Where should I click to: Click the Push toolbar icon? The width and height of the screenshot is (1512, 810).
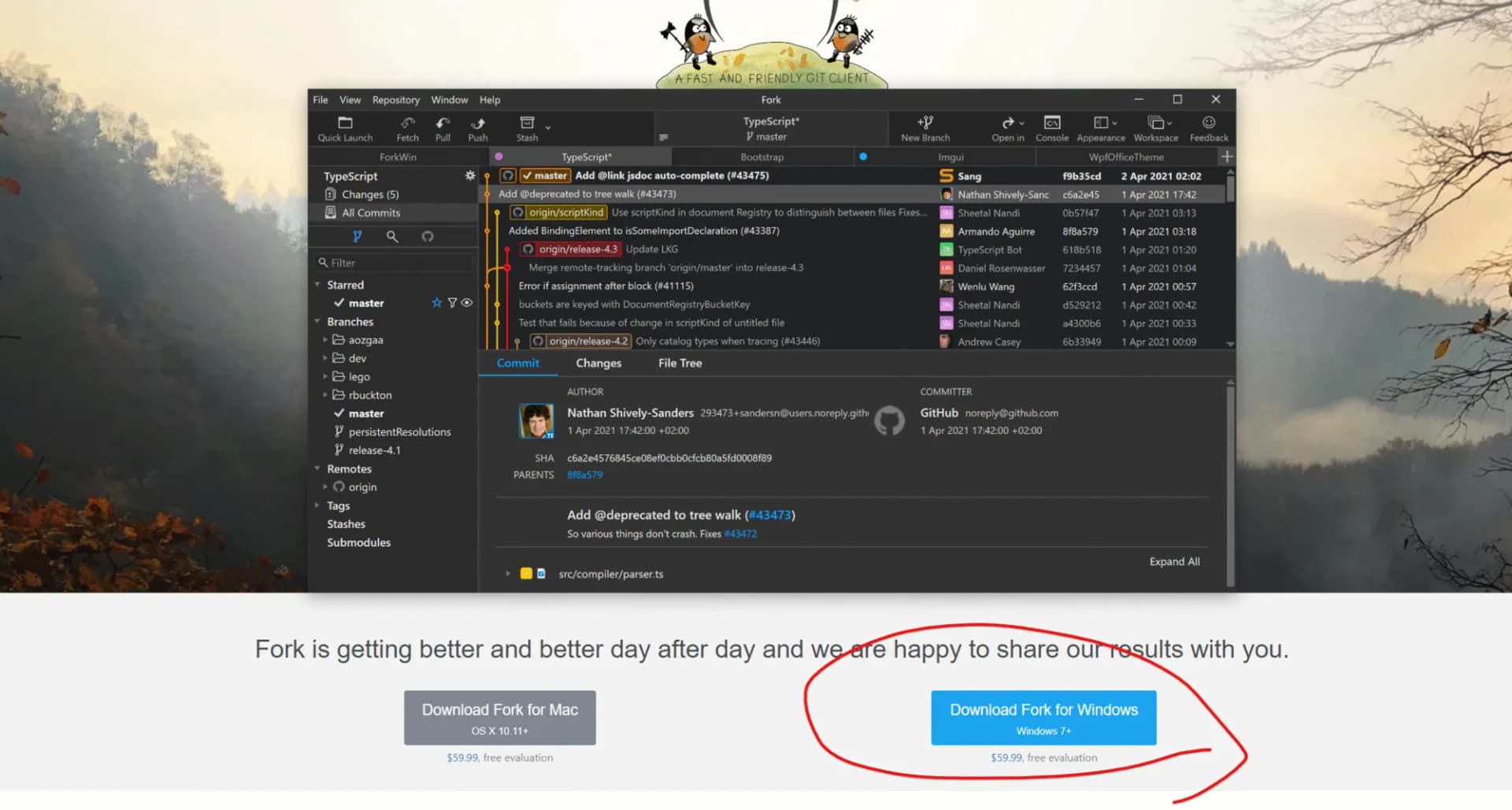click(x=478, y=129)
